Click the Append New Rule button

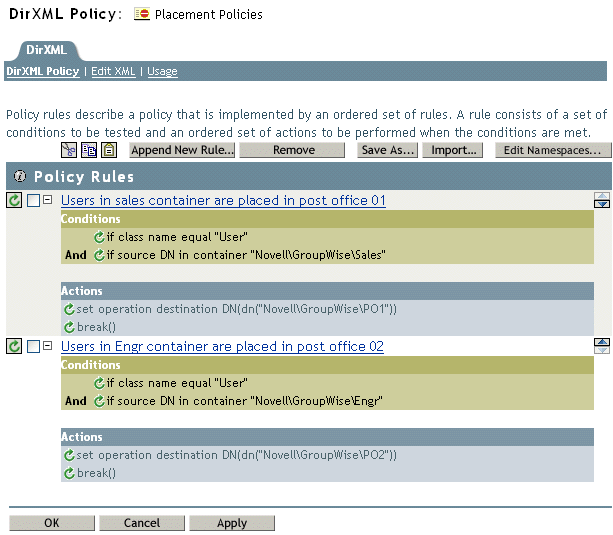point(182,150)
